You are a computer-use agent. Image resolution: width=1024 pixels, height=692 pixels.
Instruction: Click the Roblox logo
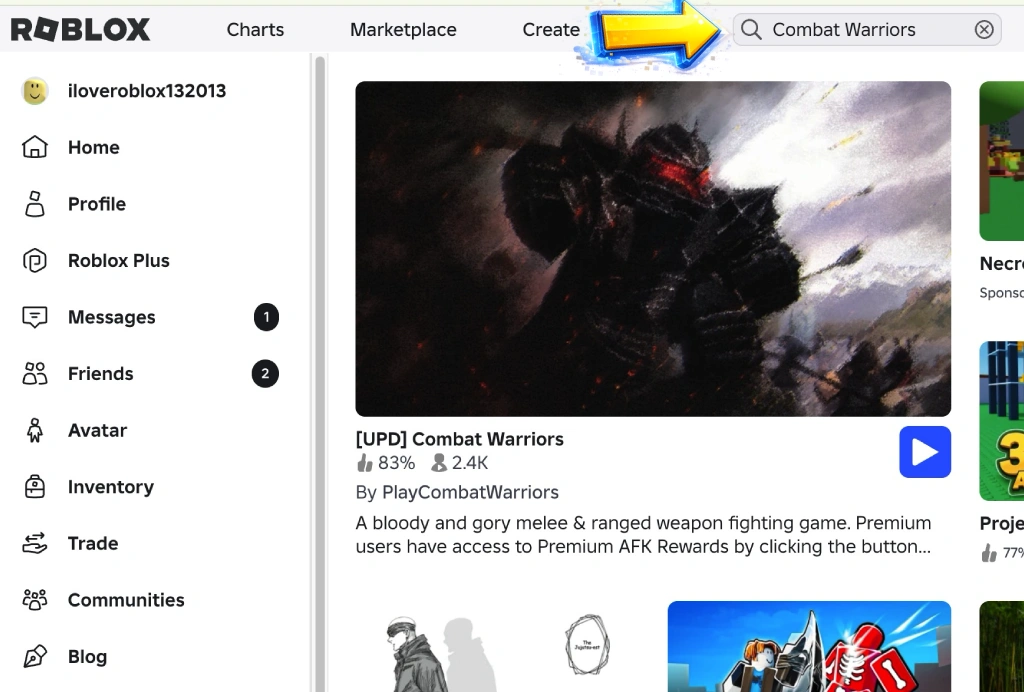pos(80,29)
